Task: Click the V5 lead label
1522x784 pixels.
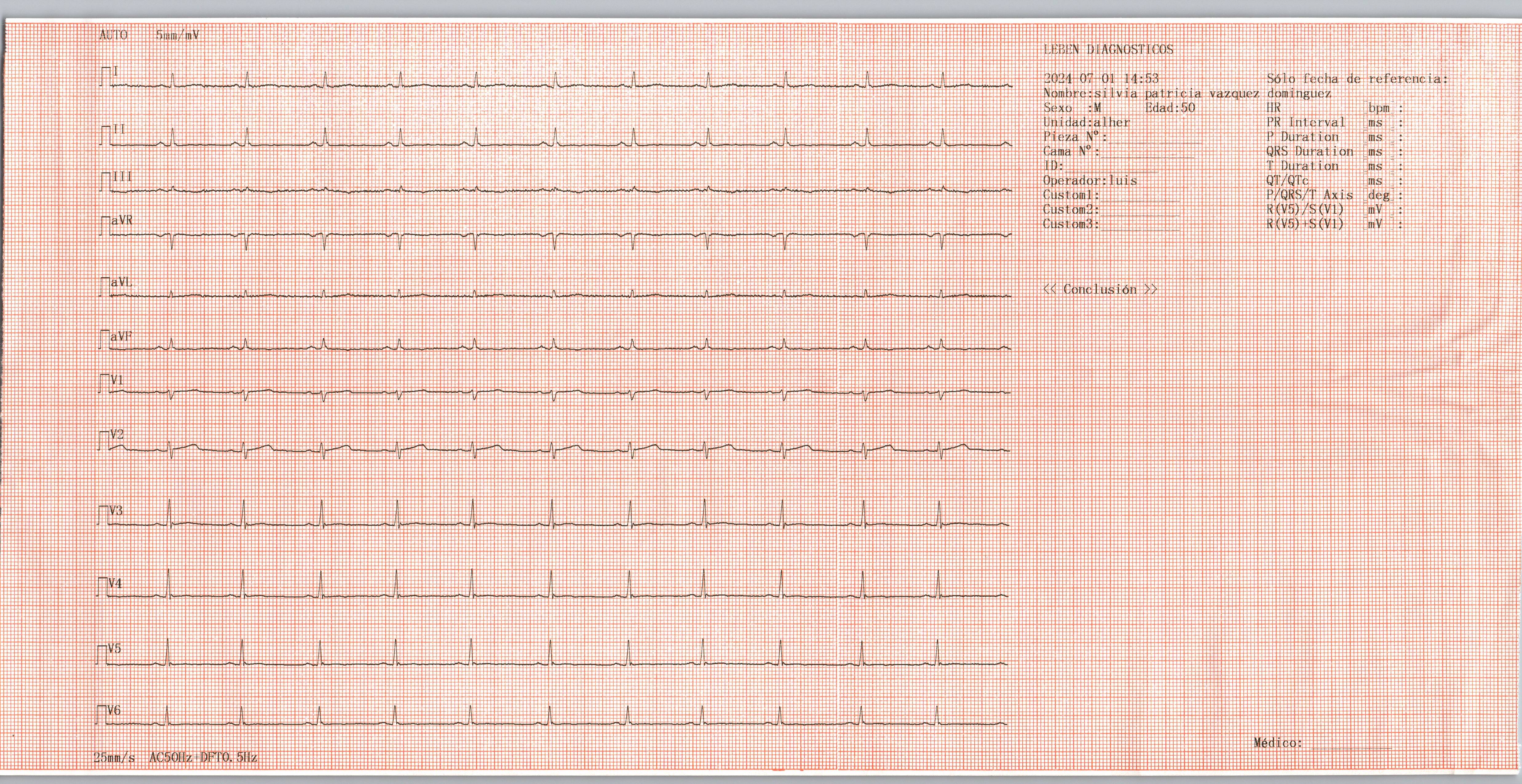Action: click(x=114, y=649)
